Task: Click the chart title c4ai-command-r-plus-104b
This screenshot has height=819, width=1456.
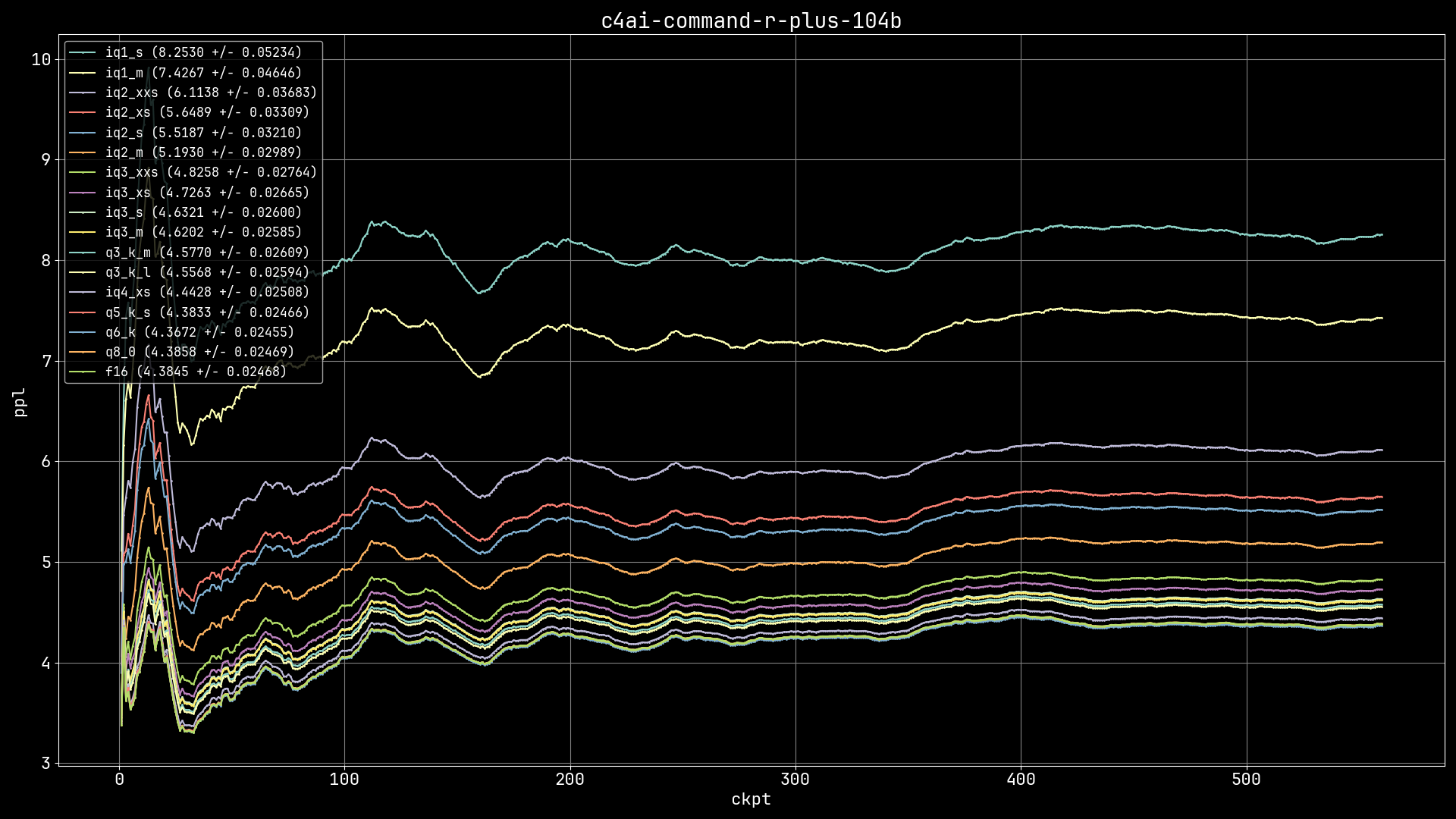Action: coord(751,21)
